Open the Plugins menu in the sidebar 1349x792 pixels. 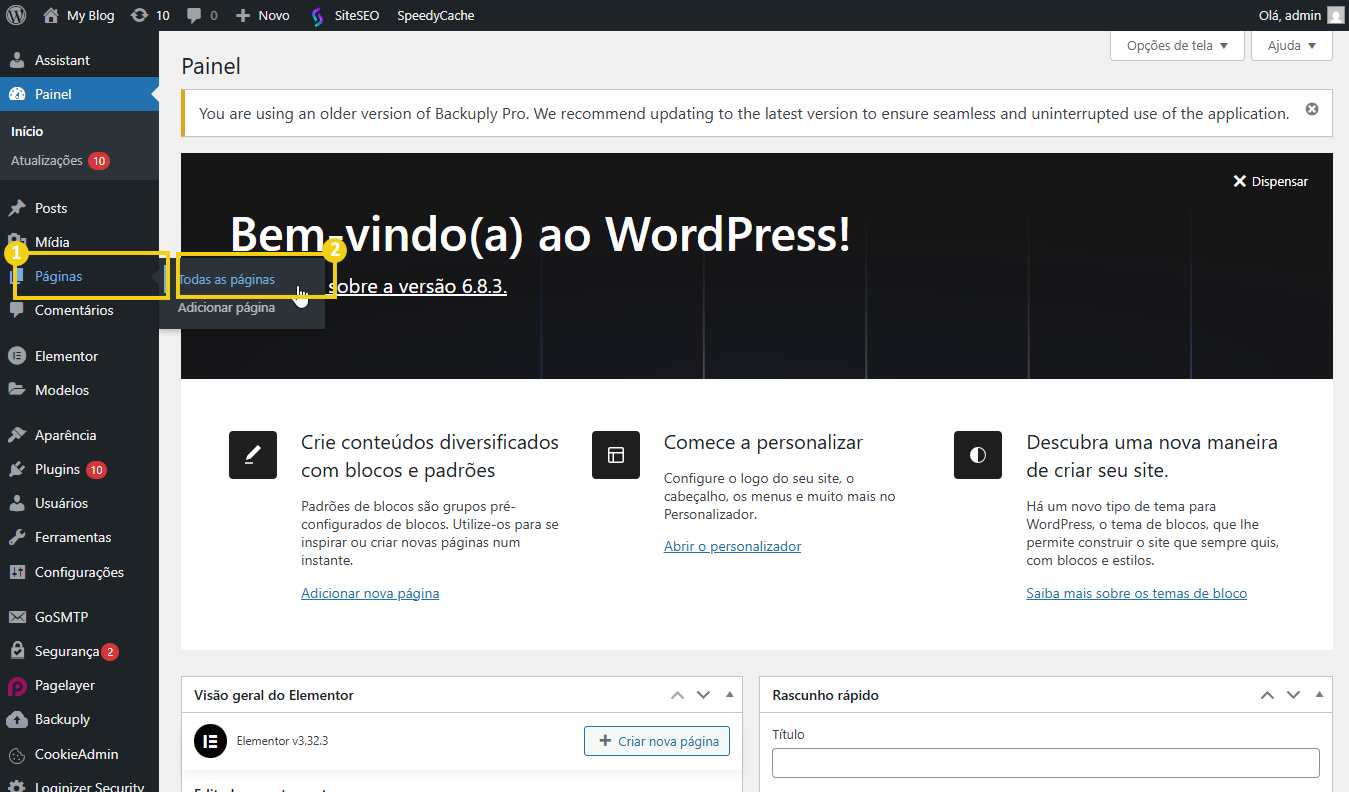coord(57,469)
